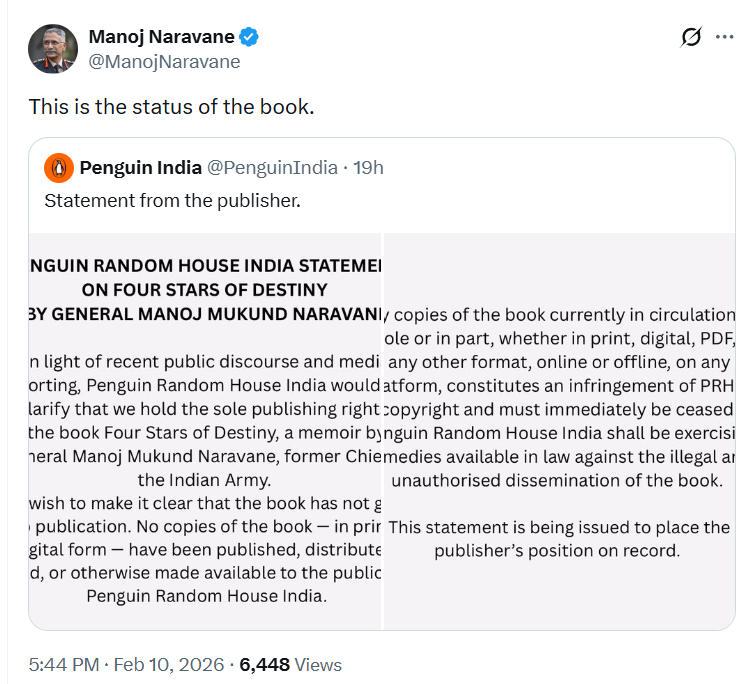Click 'This statement is being issued' paragraph
Viewport: 754px width, 684px height.
558,538
